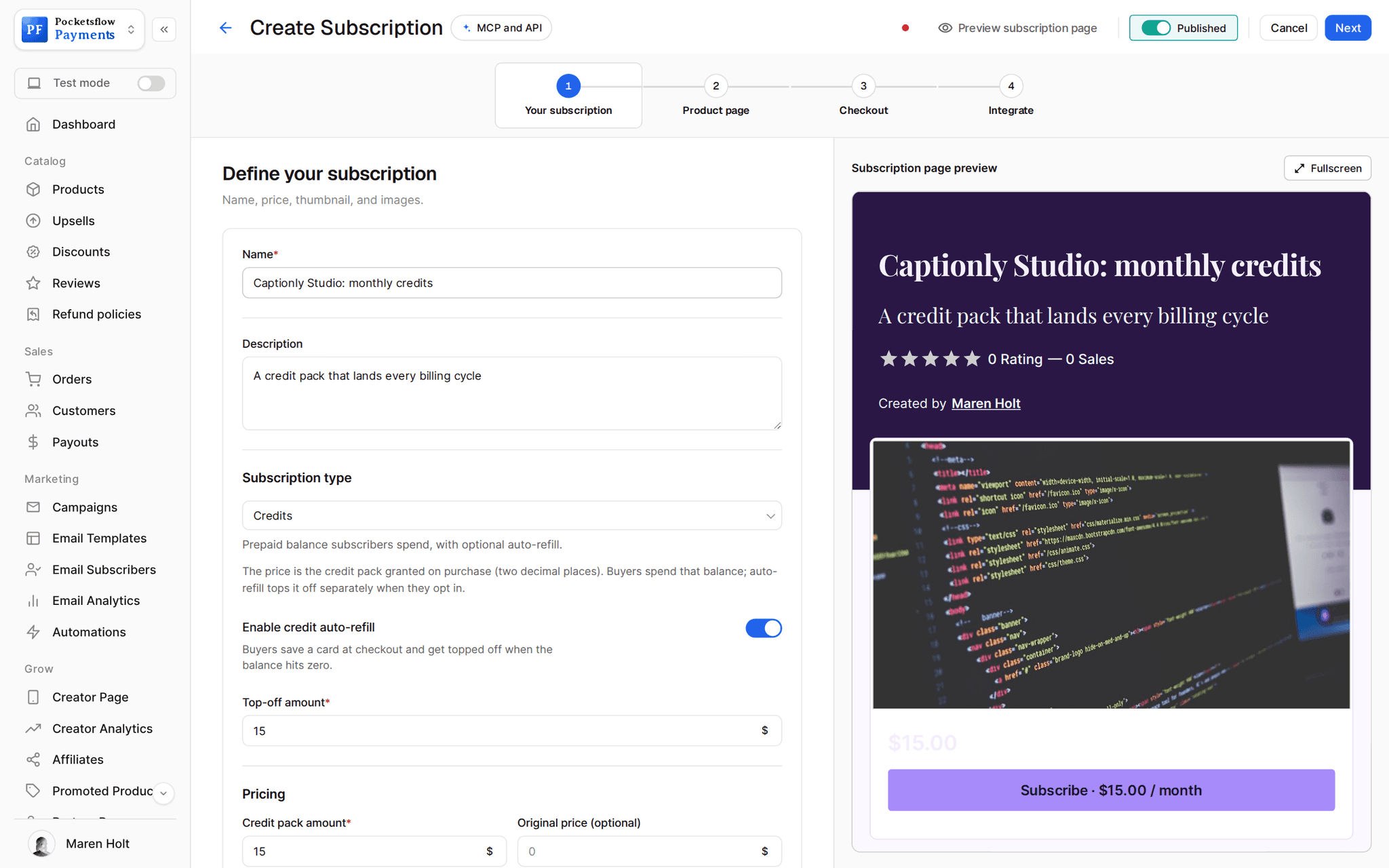Click the Original price optional field
Viewport: 1389px width, 868px height.
click(649, 851)
